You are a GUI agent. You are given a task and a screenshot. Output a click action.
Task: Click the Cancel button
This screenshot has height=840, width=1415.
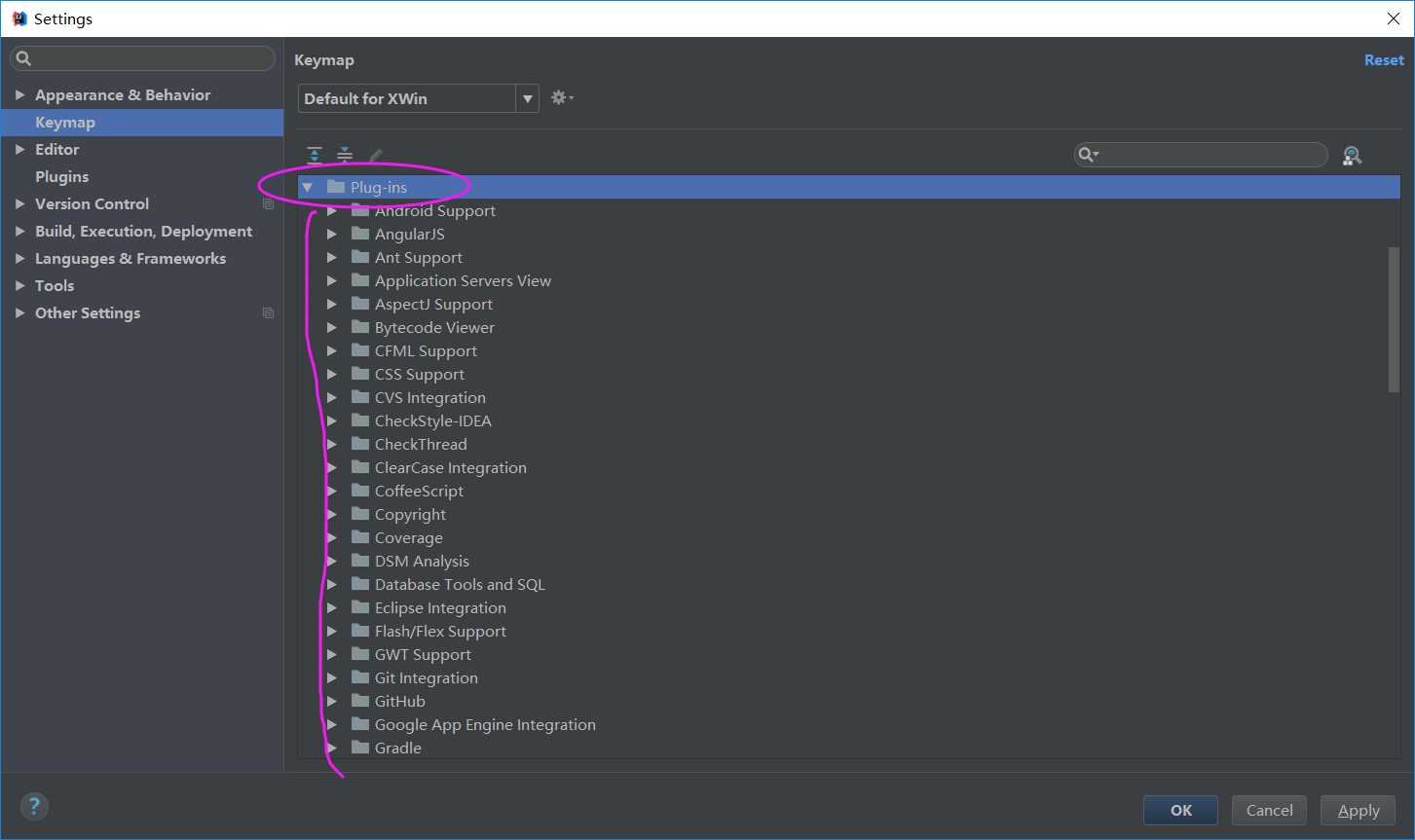pos(1269,810)
